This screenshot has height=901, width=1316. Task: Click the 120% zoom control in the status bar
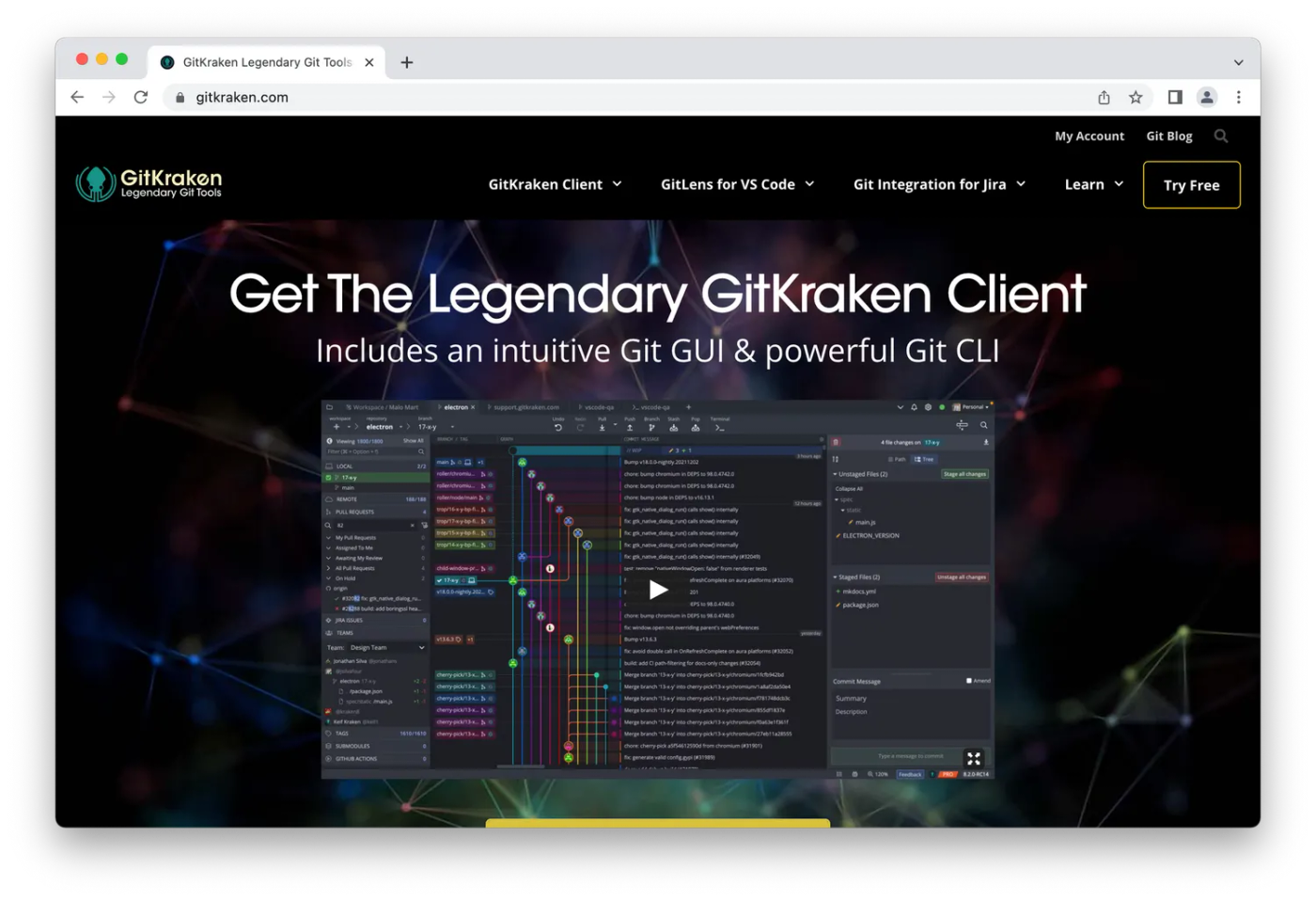pyautogui.click(x=879, y=774)
